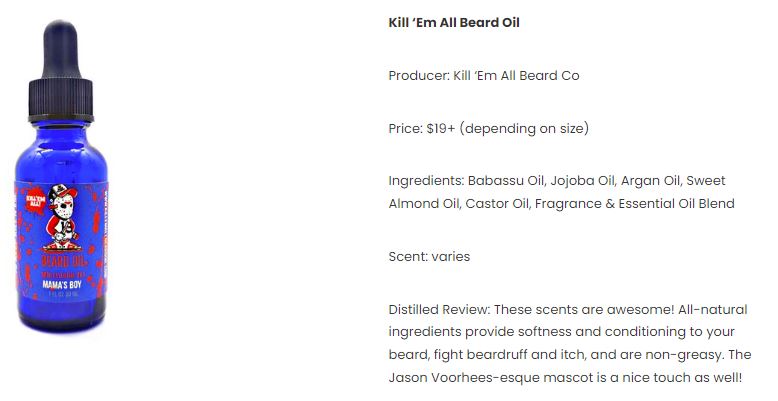The image size is (778, 401).
Task: Click the blue beard oil bottle image
Action: tap(61, 176)
